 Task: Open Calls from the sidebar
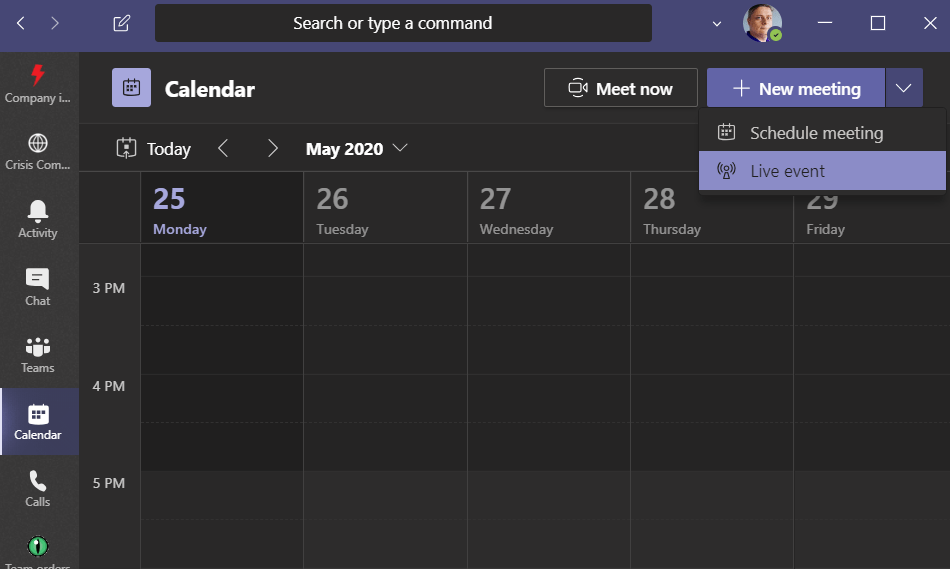point(38,488)
